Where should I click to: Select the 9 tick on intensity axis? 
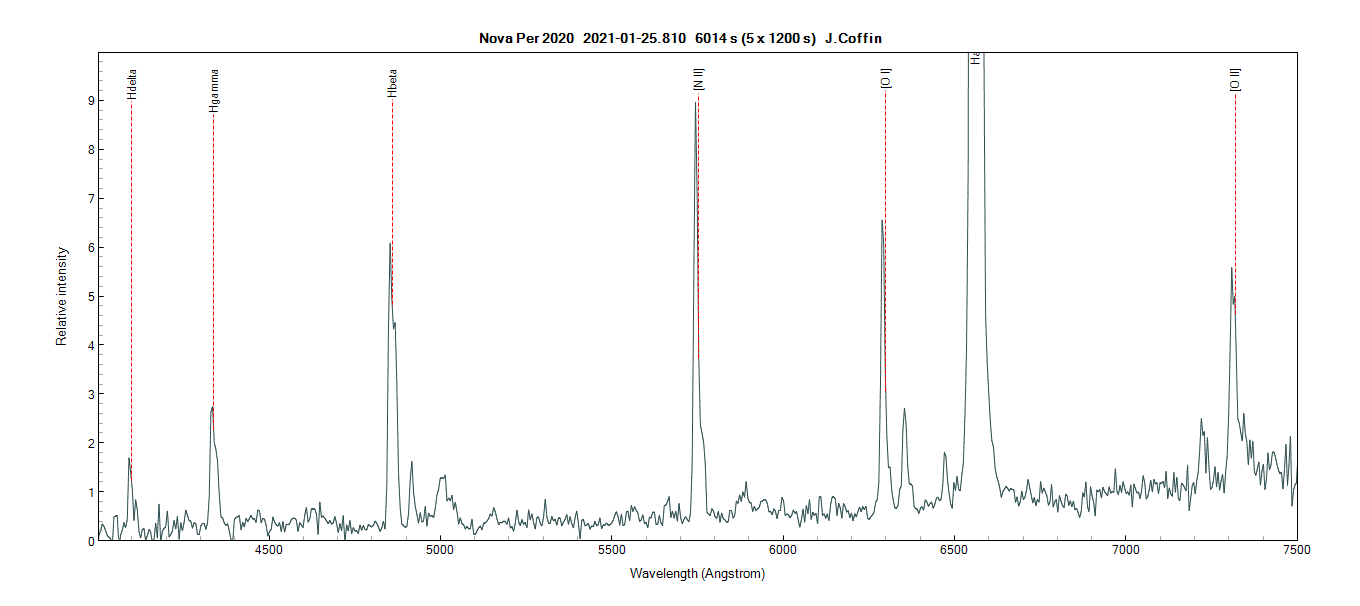[x=90, y=100]
